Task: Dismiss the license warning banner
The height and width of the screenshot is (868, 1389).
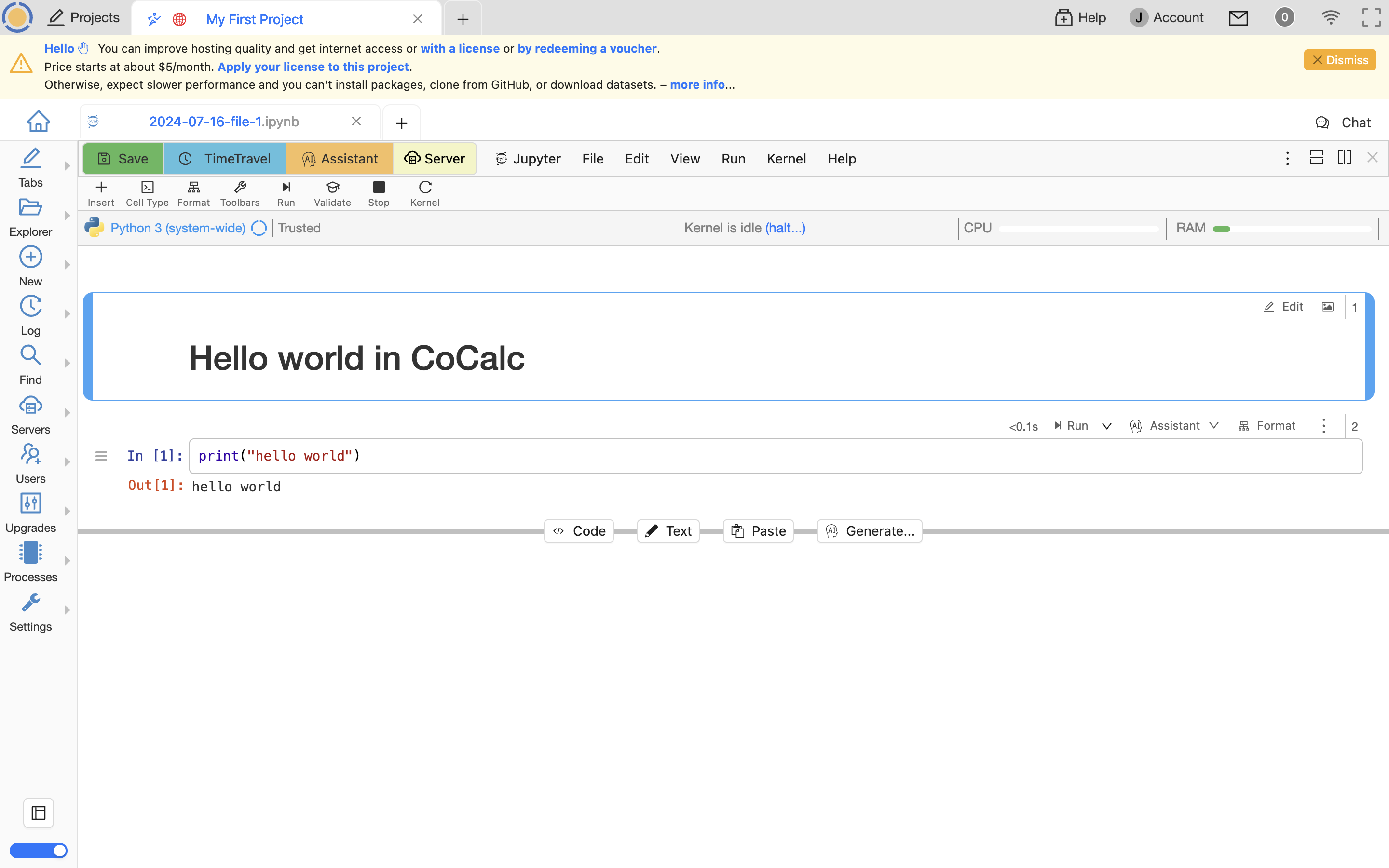Action: coord(1340,60)
